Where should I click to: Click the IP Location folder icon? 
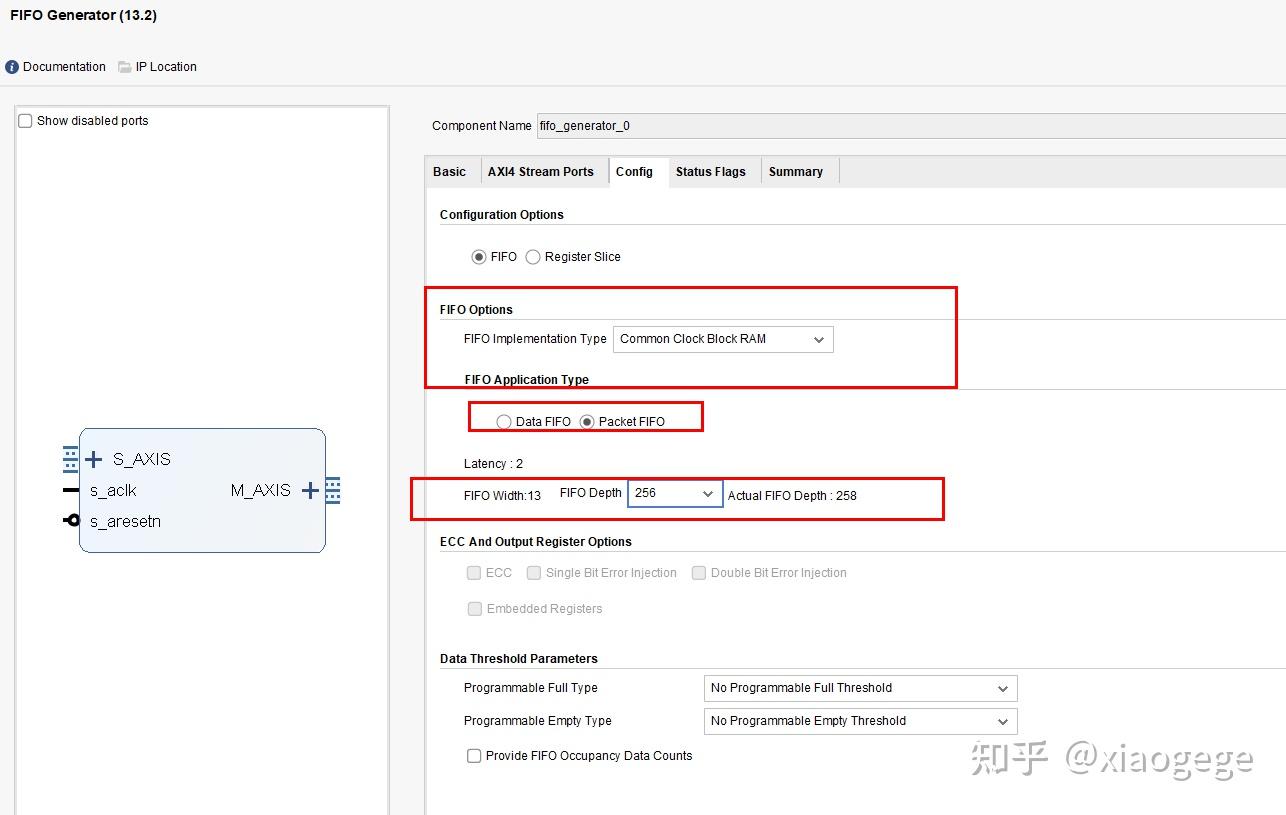[x=125, y=67]
